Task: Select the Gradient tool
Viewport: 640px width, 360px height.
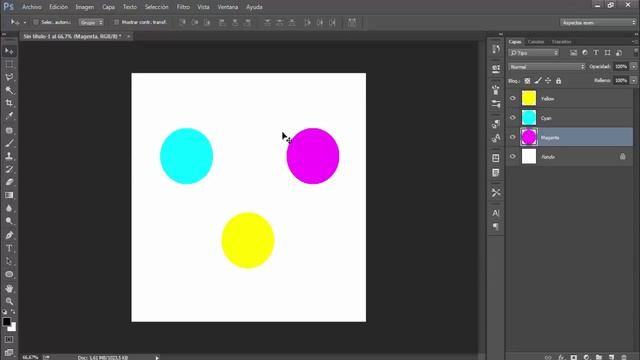Action: coord(9,196)
